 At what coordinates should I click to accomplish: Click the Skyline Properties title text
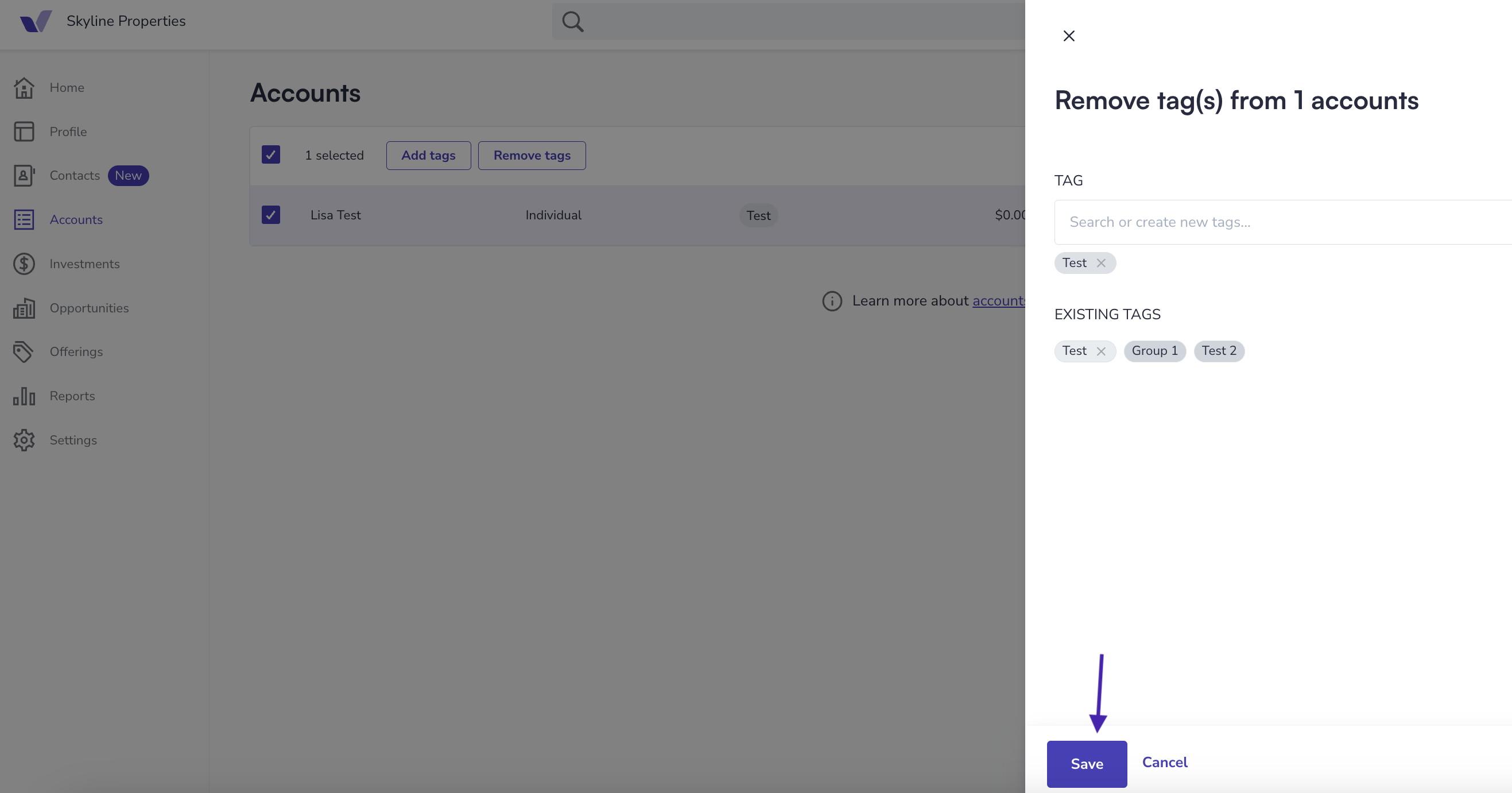[x=126, y=21]
